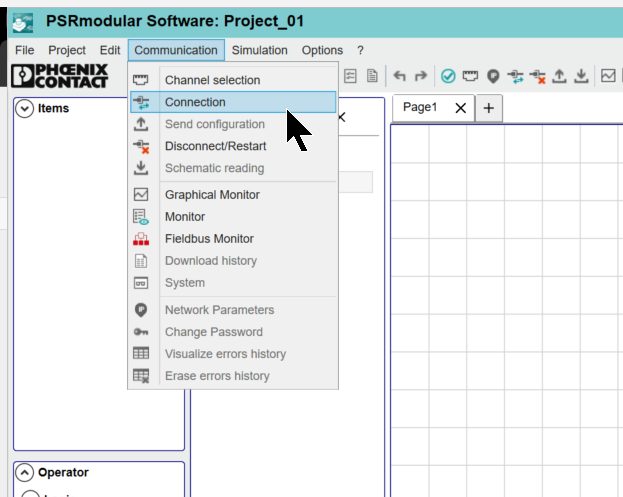The image size is (623, 497).
Task: Click the disconnect toolbar icon with red X
Action: (538, 76)
